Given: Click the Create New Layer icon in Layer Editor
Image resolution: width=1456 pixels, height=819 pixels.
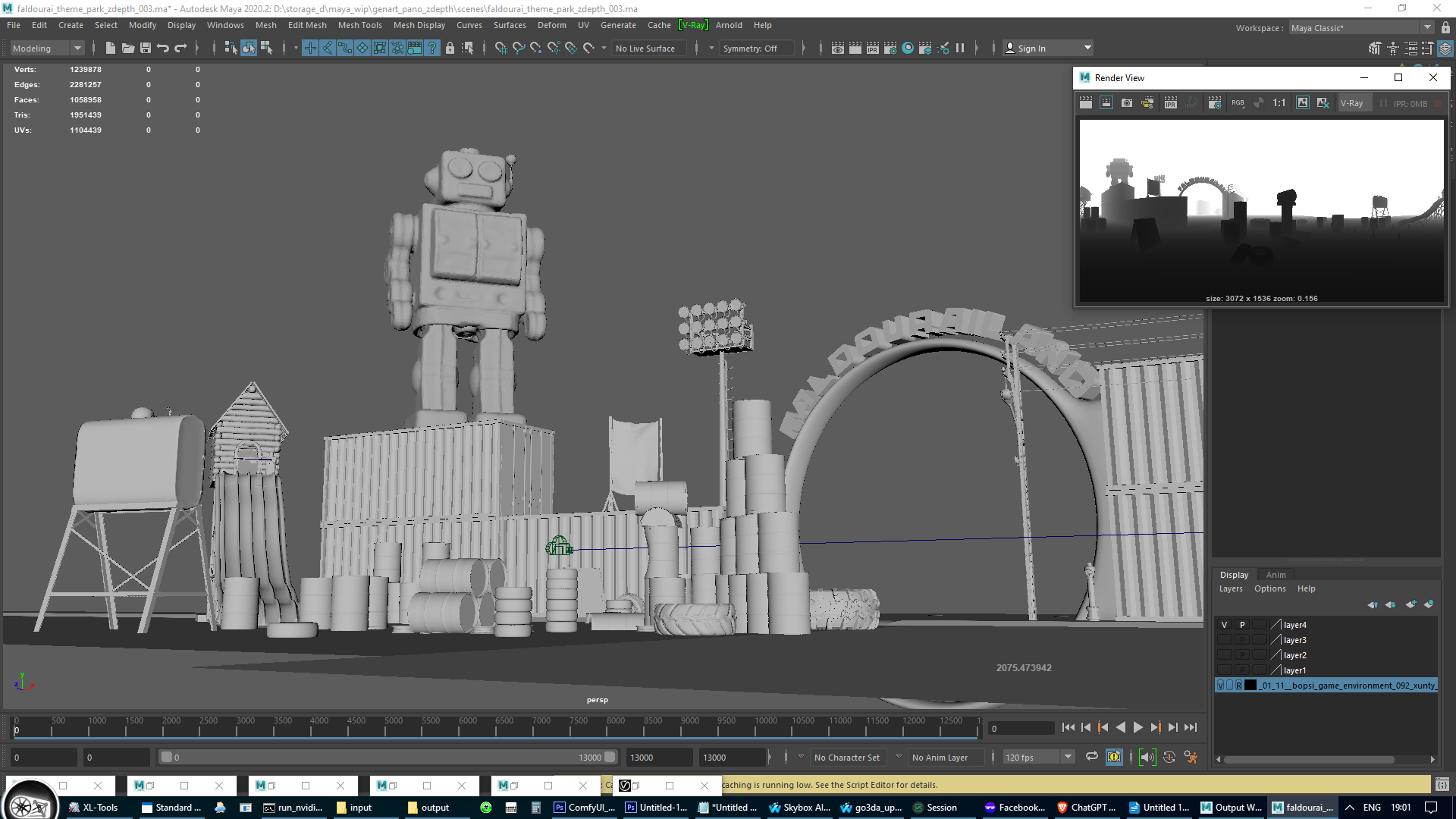Looking at the screenshot, I should [1411, 604].
